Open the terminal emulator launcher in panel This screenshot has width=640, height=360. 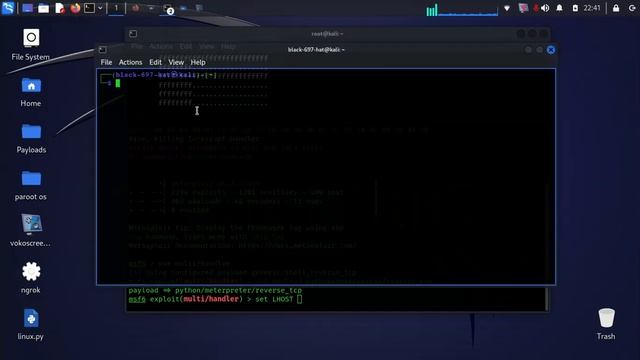pyautogui.click(x=89, y=8)
